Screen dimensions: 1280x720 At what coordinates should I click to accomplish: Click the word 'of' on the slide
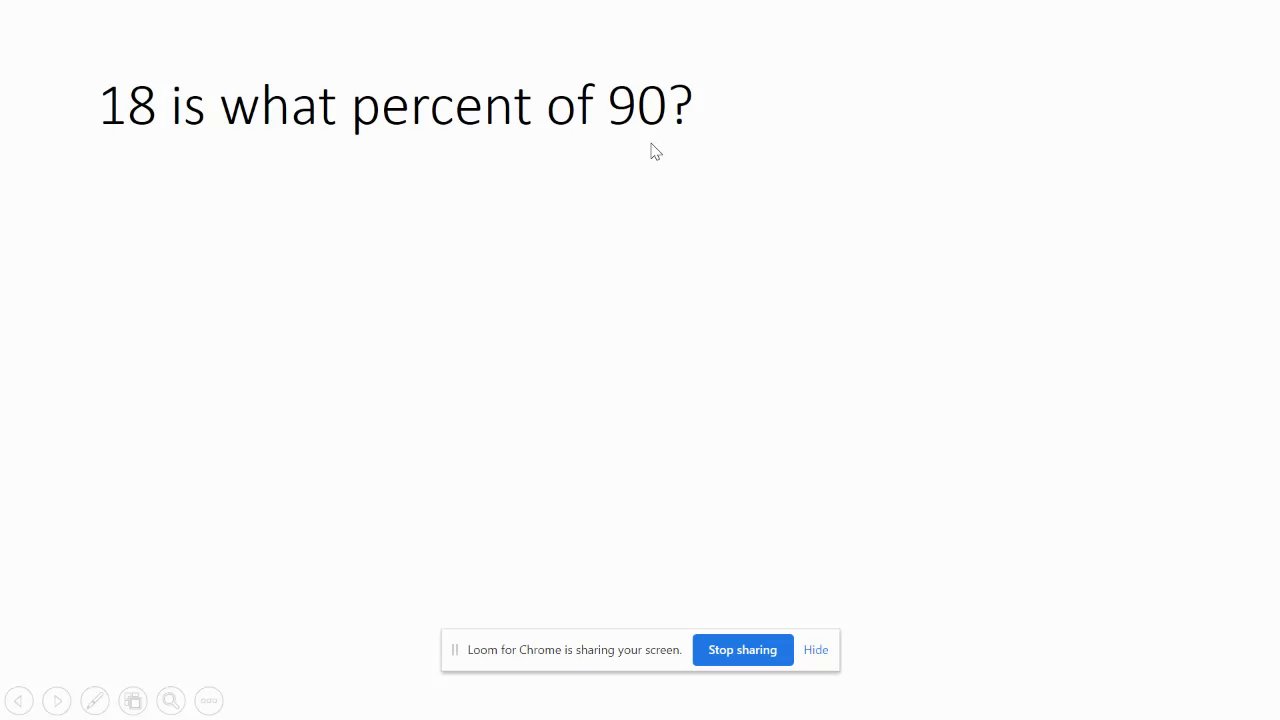(569, 106)
